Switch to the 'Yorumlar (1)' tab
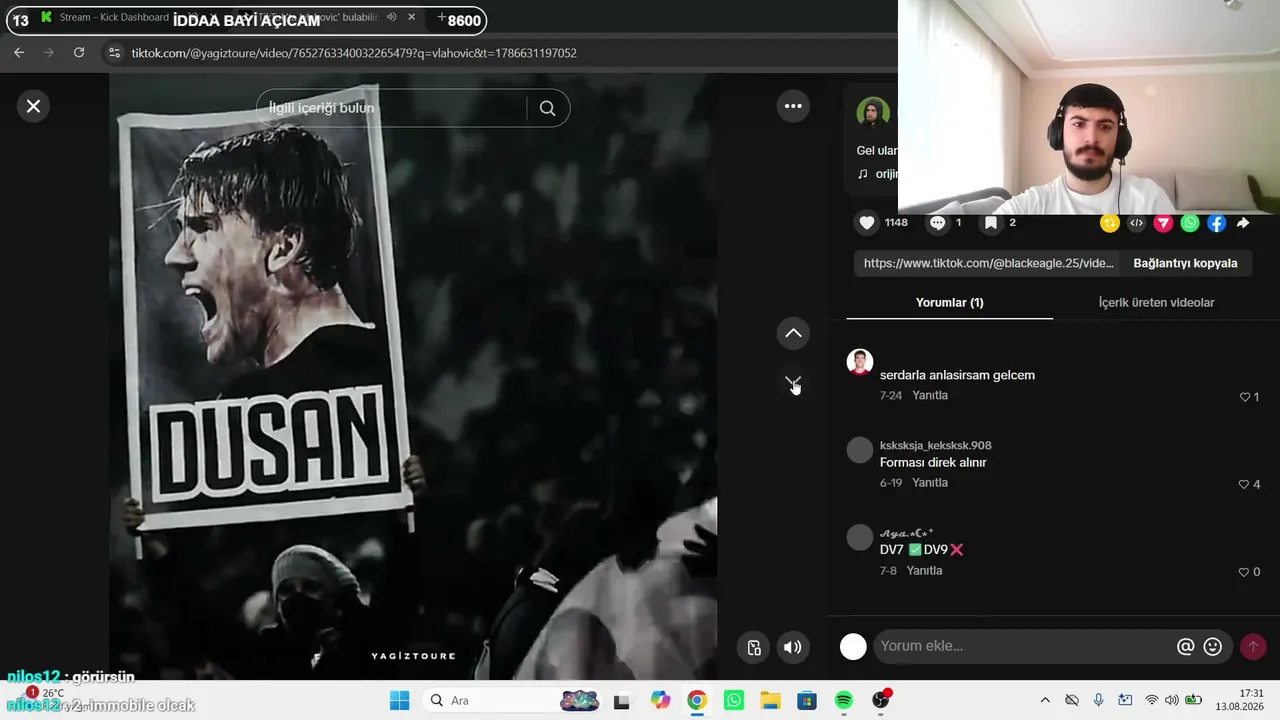Screen dimensions: 1280x720 point(950,302)
